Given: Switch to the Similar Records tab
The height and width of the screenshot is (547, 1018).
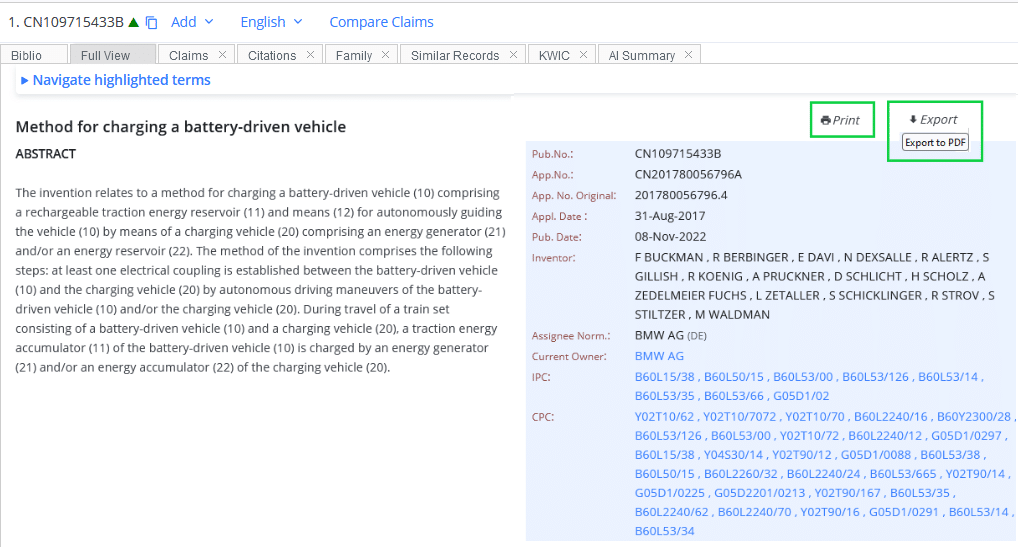Looking at the screenshot, I should coord(454,55).
